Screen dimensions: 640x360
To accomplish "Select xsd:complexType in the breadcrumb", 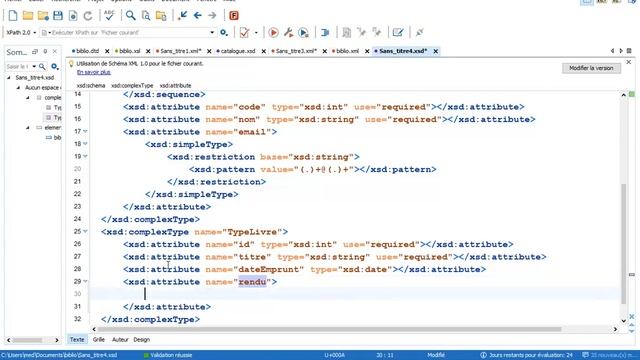I will [x=132, y=85].
